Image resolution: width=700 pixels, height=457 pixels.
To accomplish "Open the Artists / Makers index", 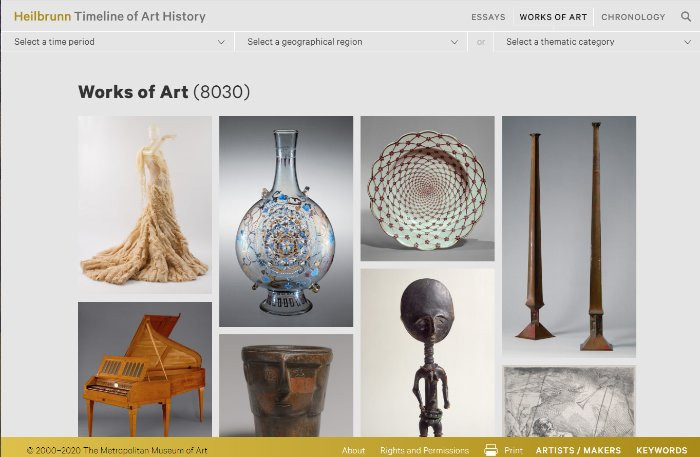I will 578,450.
